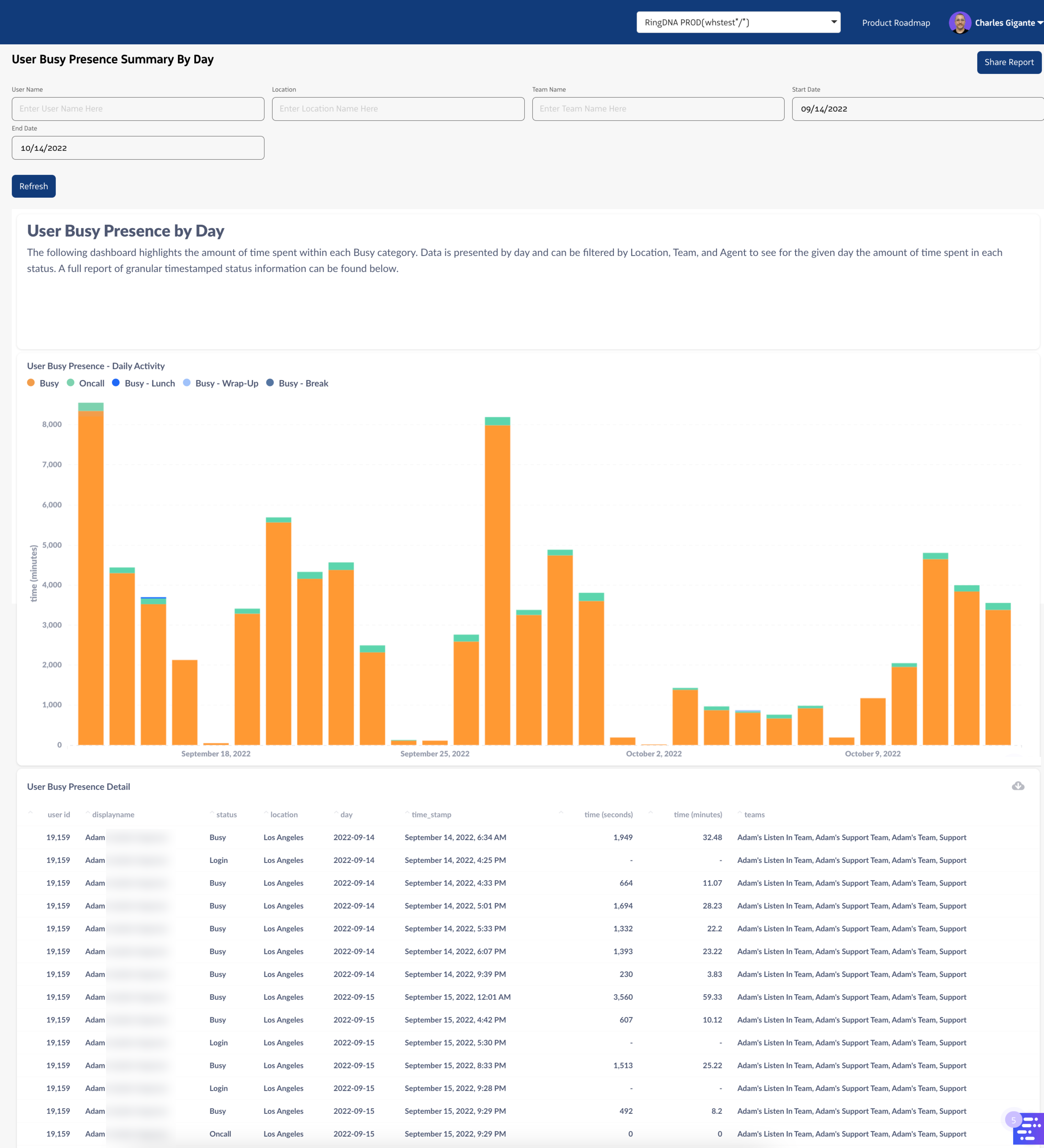The width and height of the screenshot is (1044, 1148).
Task: Focus the User Name input field
Action: [138, 109]
